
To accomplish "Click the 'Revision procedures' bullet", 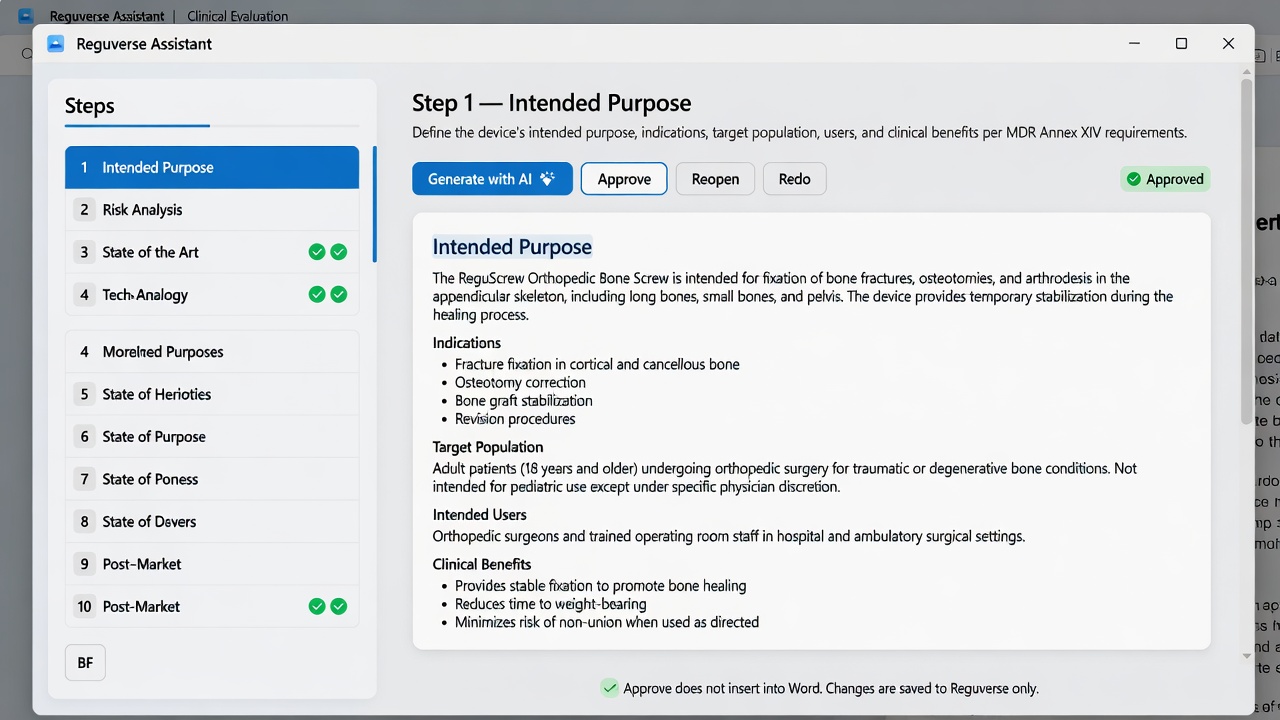I will click(x=515, y=419).
